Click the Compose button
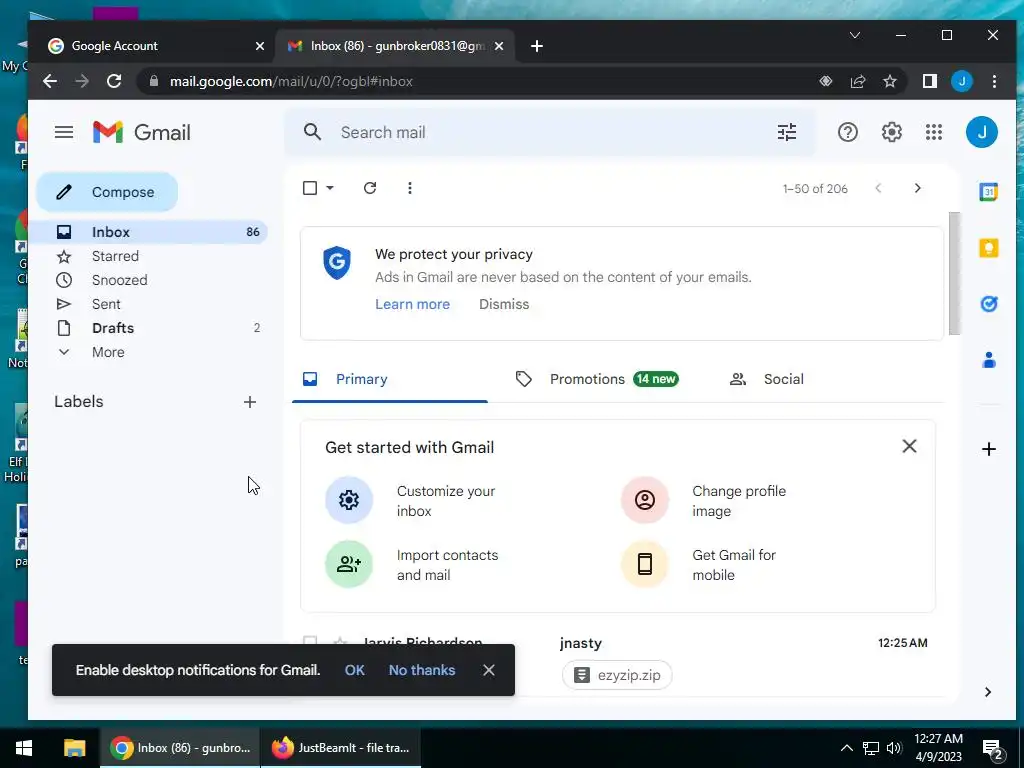Screen dimensions: 1024x768 (x=107, y=192)
